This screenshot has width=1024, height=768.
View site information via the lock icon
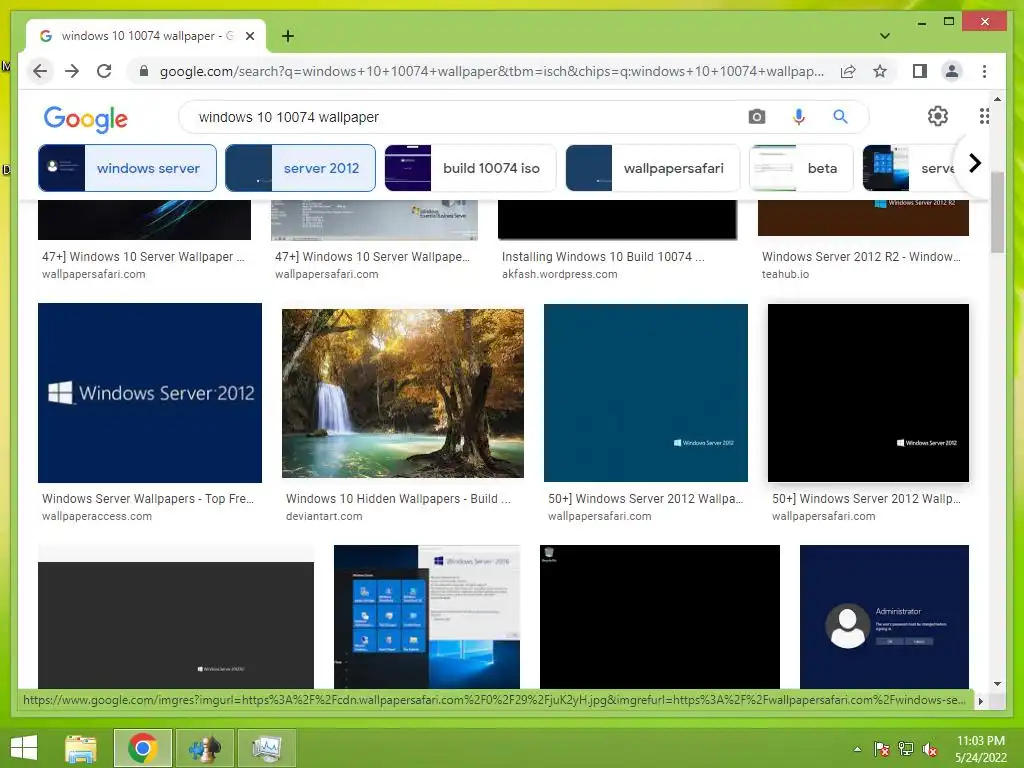pos(144,71)
